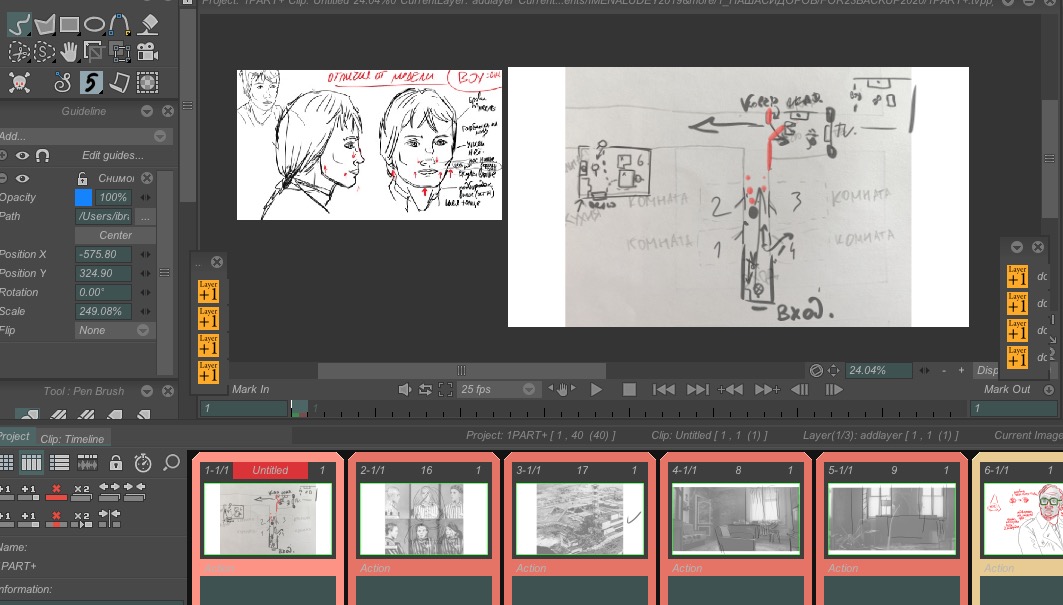Viewport: 1063px width, 605px height.
Task: Switch to the column timeline view icon
Action: click(31, 463)
